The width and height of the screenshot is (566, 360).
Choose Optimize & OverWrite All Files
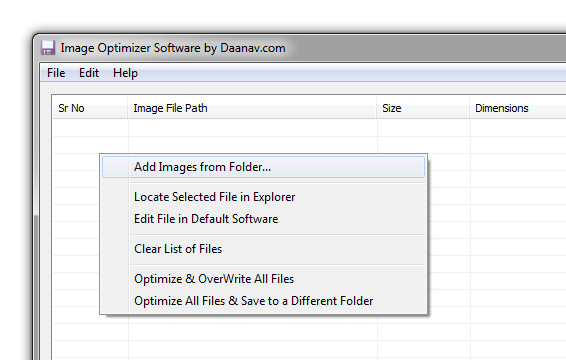click(x=264, y=279)
